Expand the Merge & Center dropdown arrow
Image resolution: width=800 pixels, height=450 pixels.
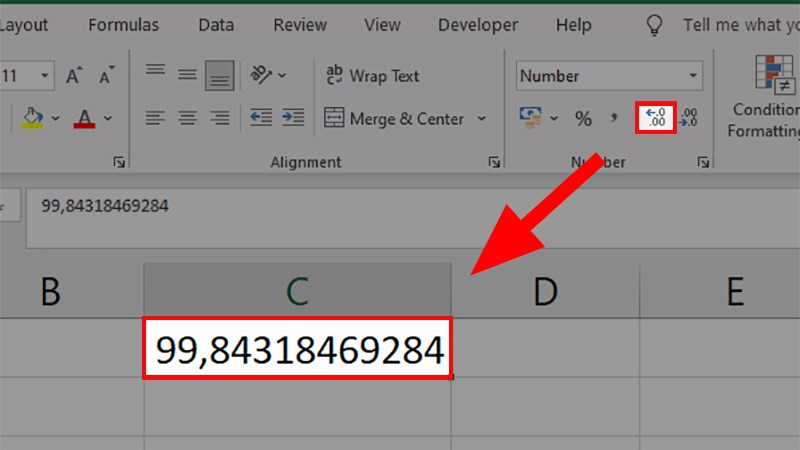pyautogui.click(x=481, y=119)
